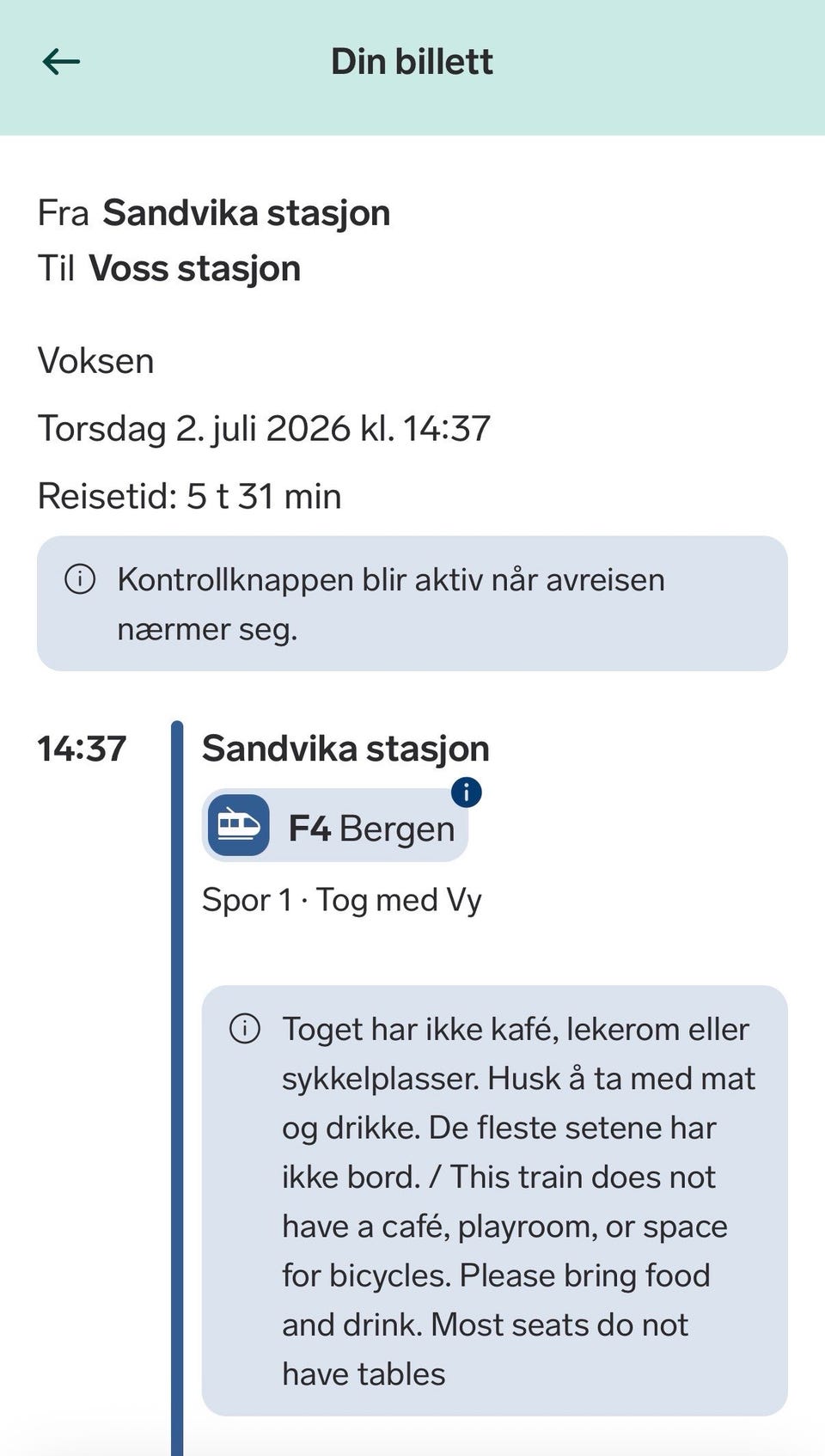Tap the Kontrollknappen blir aktiv notice
The image size is (825, 1456).
[412, 603]
